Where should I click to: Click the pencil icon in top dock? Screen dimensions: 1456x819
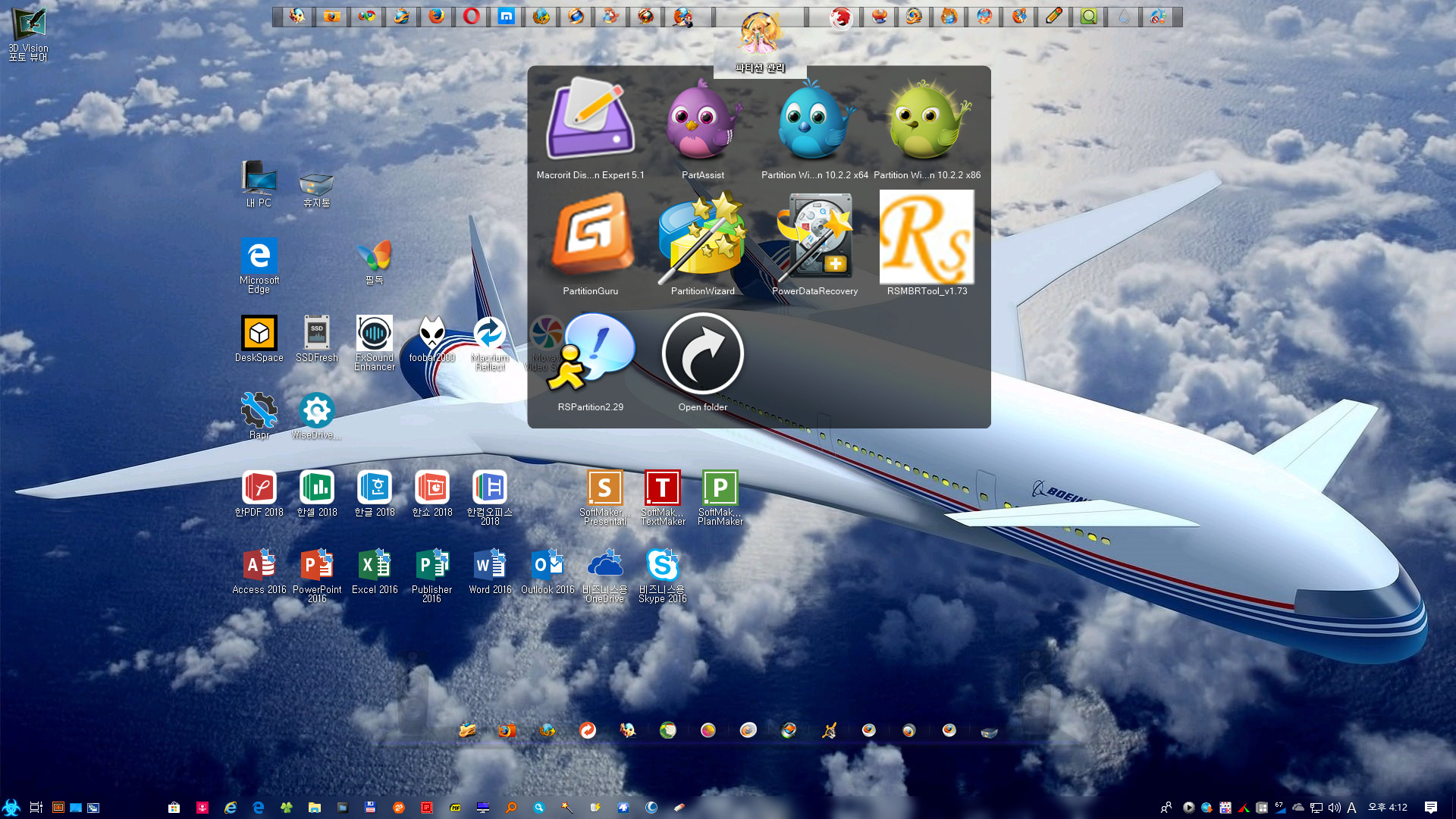(1053, 16)
